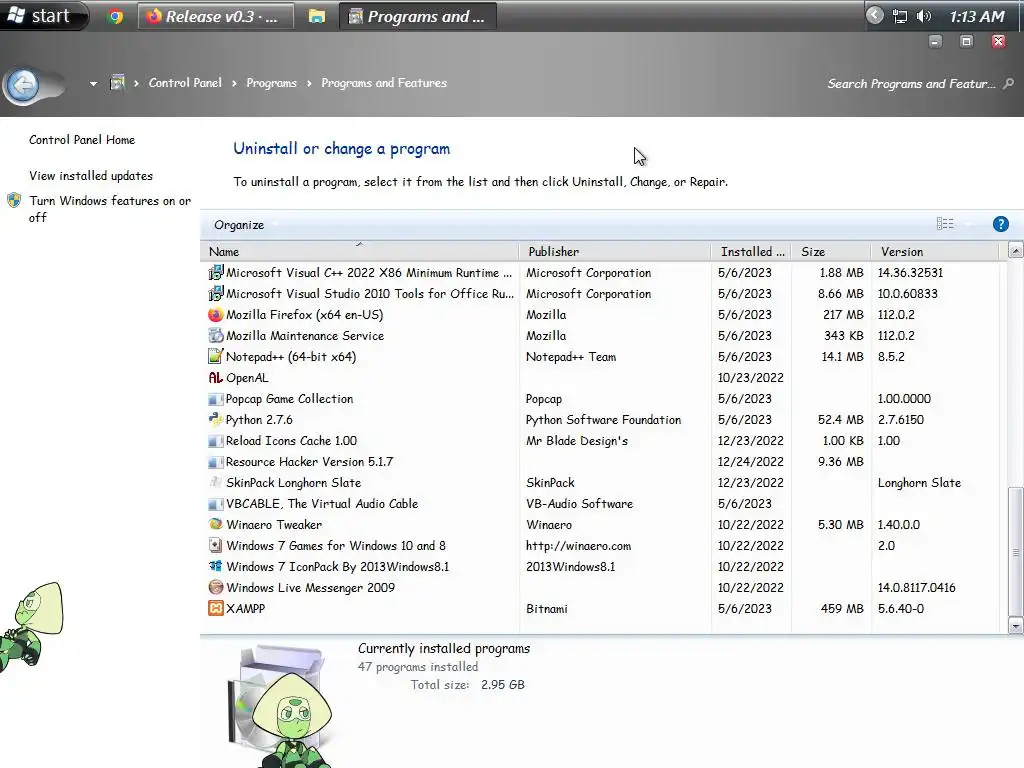
Task: Click the Mozilla Maintenance Service icon
Action: click(x=216, y=336)
